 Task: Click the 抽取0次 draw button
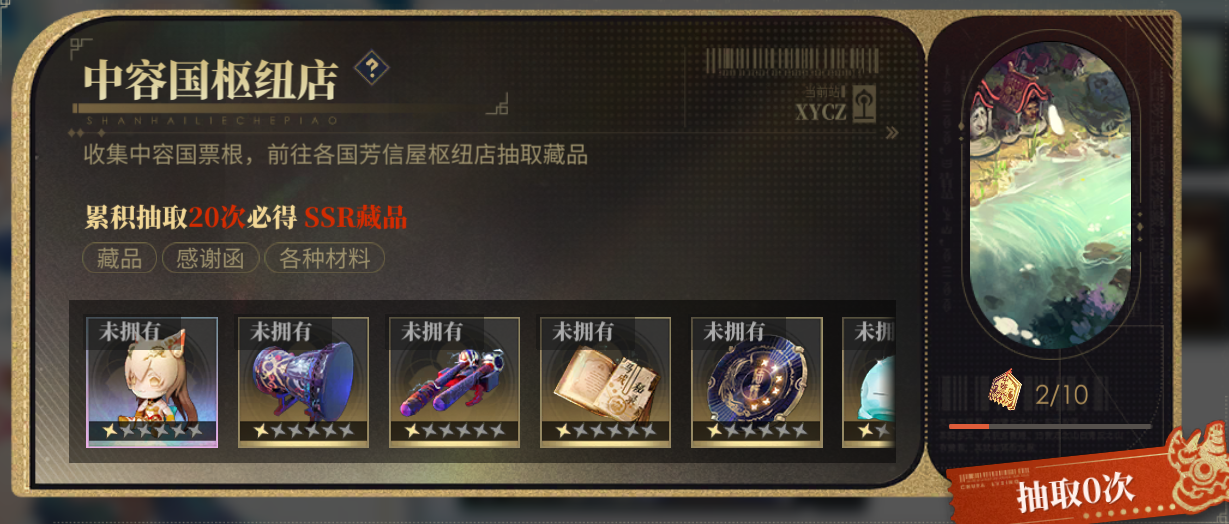click(1075, 489)
